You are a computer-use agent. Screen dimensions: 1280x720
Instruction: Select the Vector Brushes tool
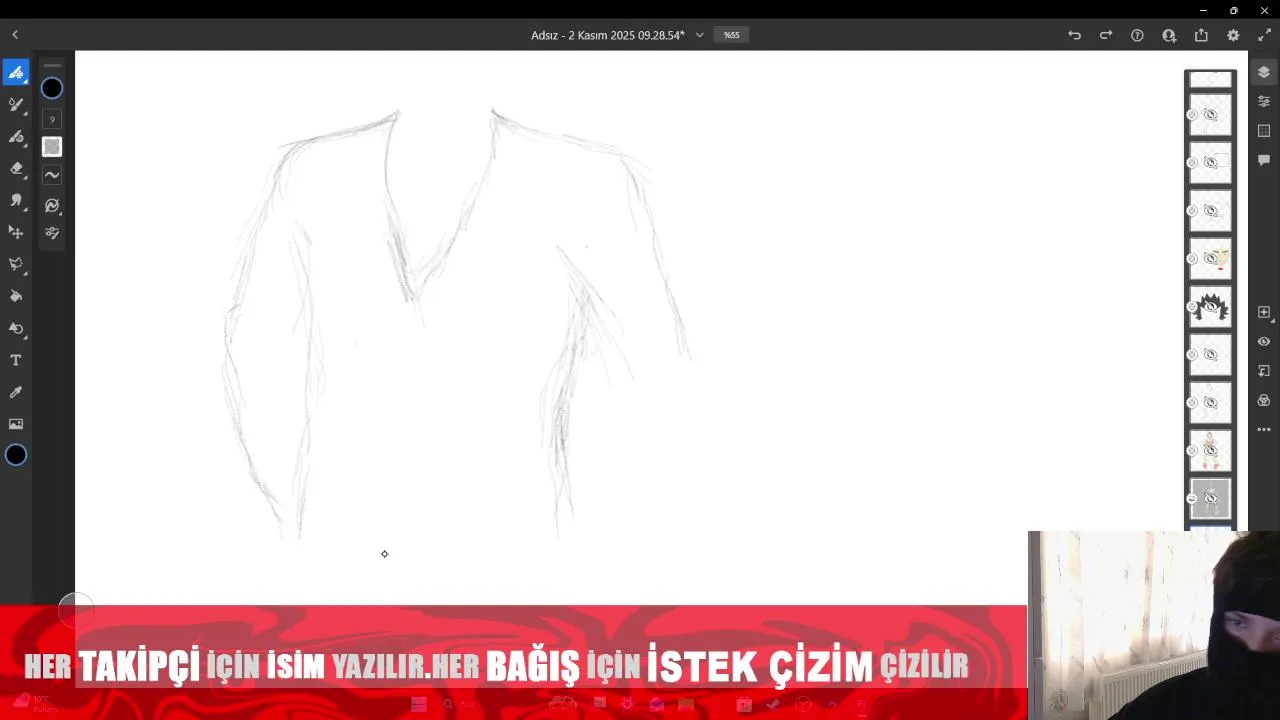(16, 136)
